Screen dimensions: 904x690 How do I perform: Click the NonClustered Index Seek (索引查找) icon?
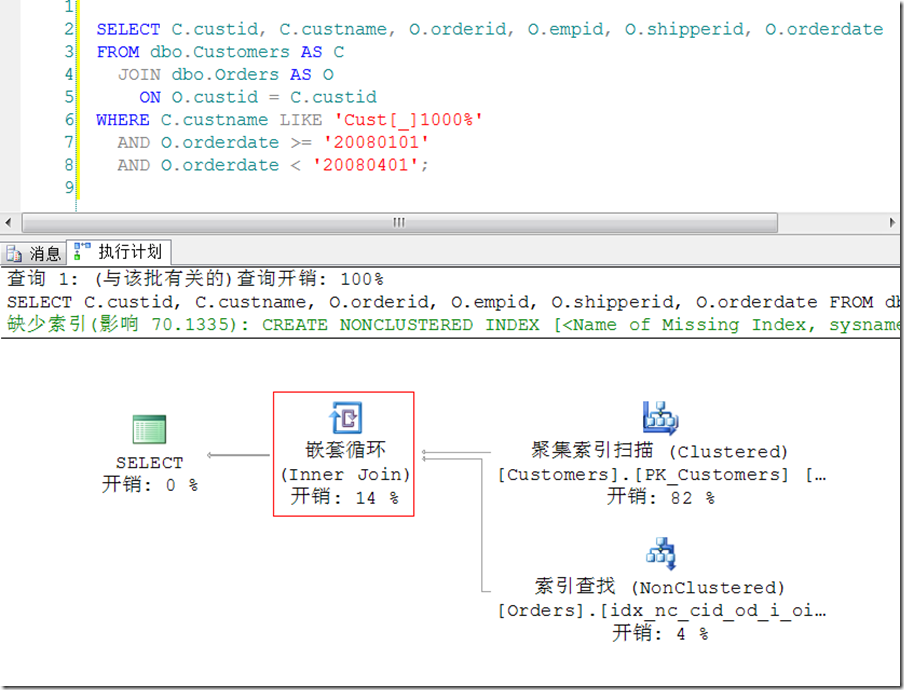click(661, 553)
